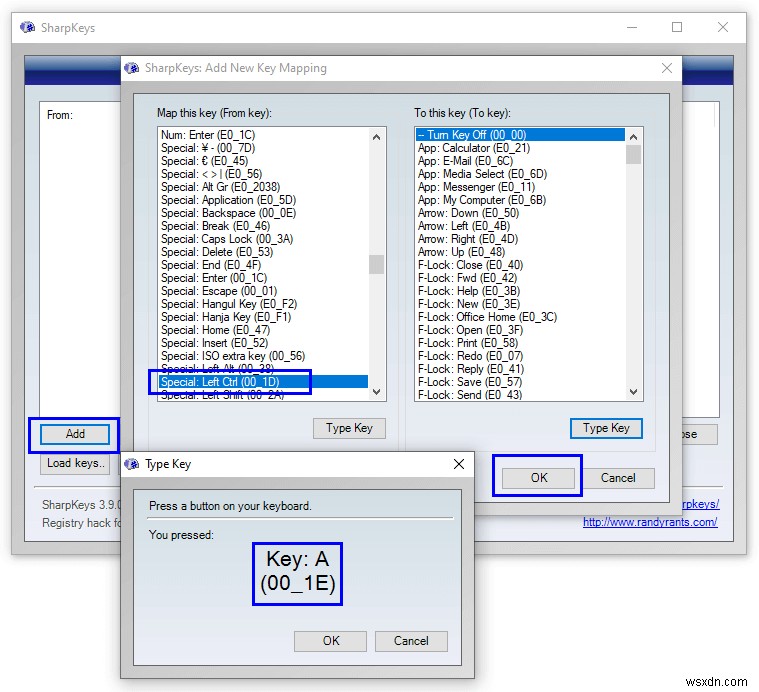
Task: Click the icon in Type Key title bar
Action: [x=131, y=464]
